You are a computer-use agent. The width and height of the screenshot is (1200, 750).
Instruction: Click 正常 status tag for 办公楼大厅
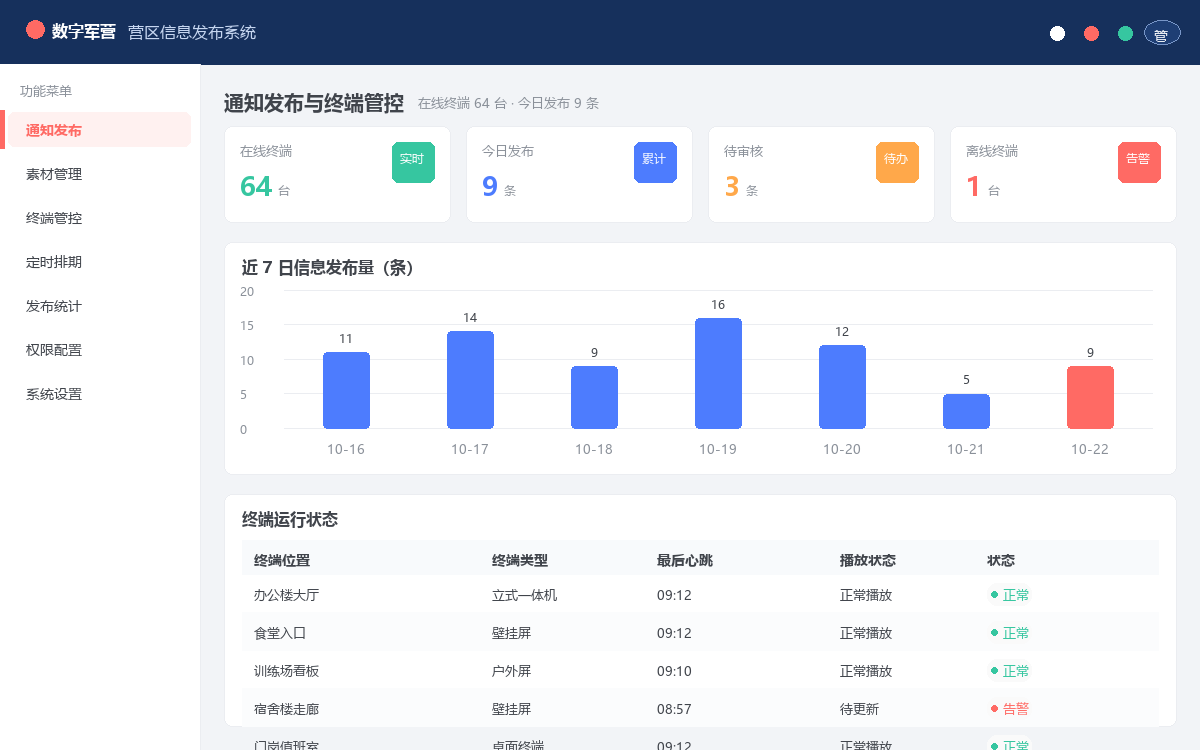click(x=1009, y=595)
